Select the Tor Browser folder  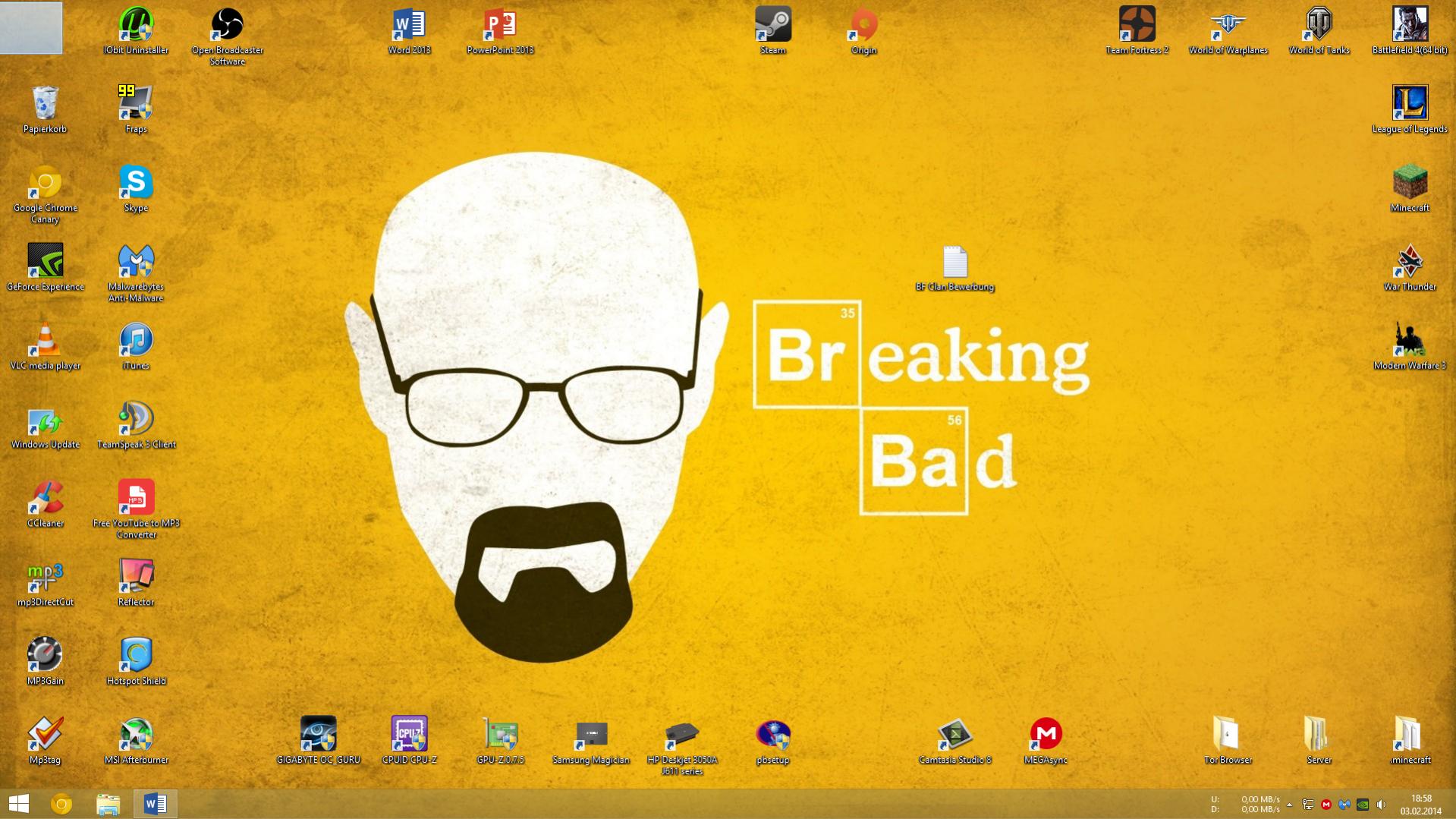coord(1228,742)
